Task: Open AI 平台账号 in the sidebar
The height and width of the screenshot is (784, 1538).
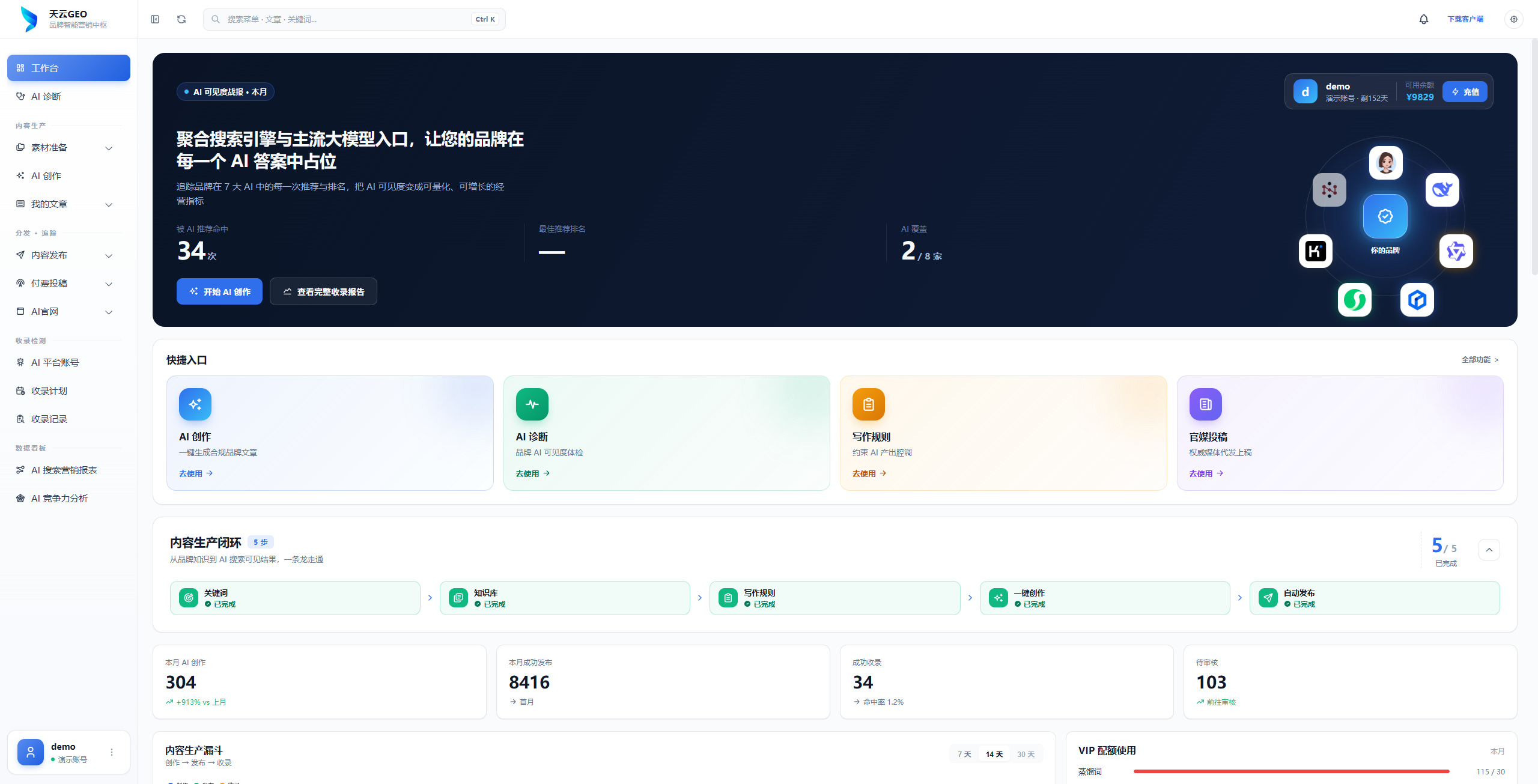Action: pos(68,363)
